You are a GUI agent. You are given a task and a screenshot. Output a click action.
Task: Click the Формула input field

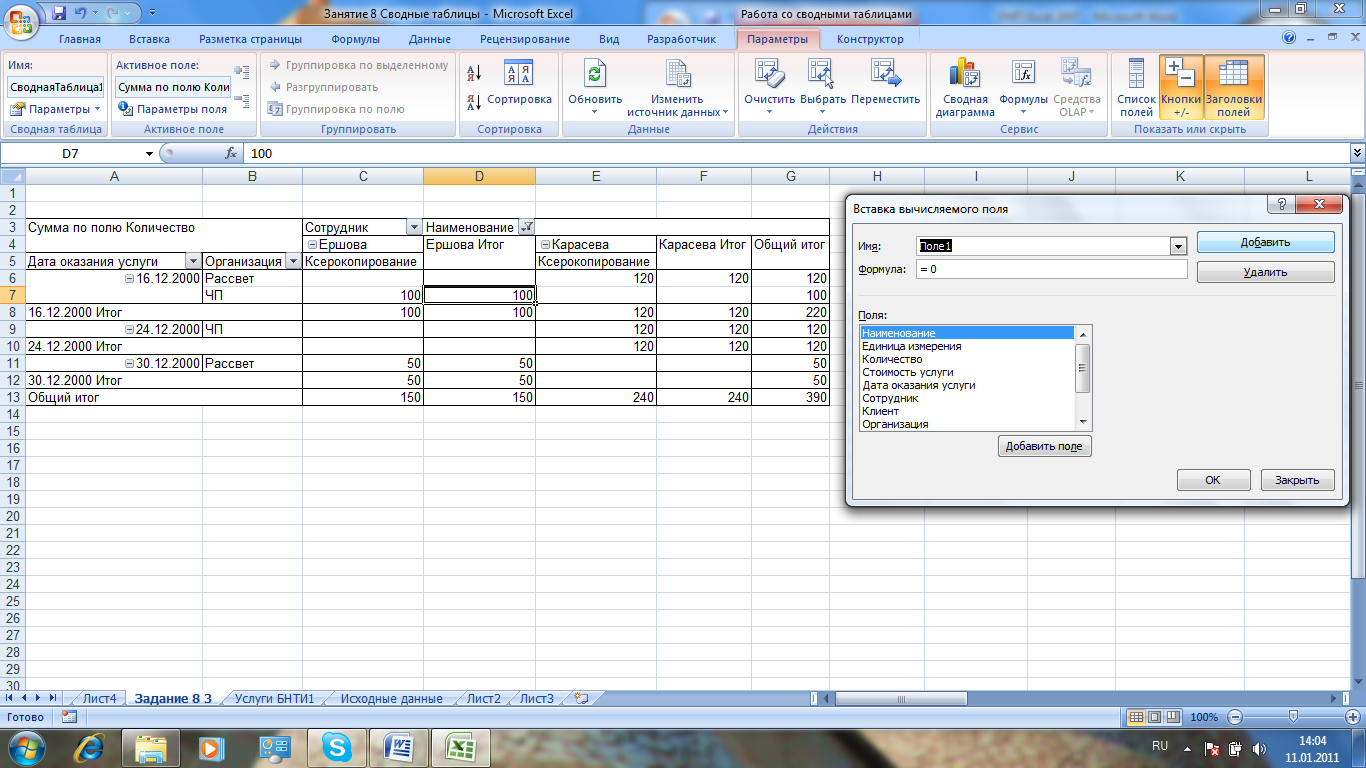1050,269
